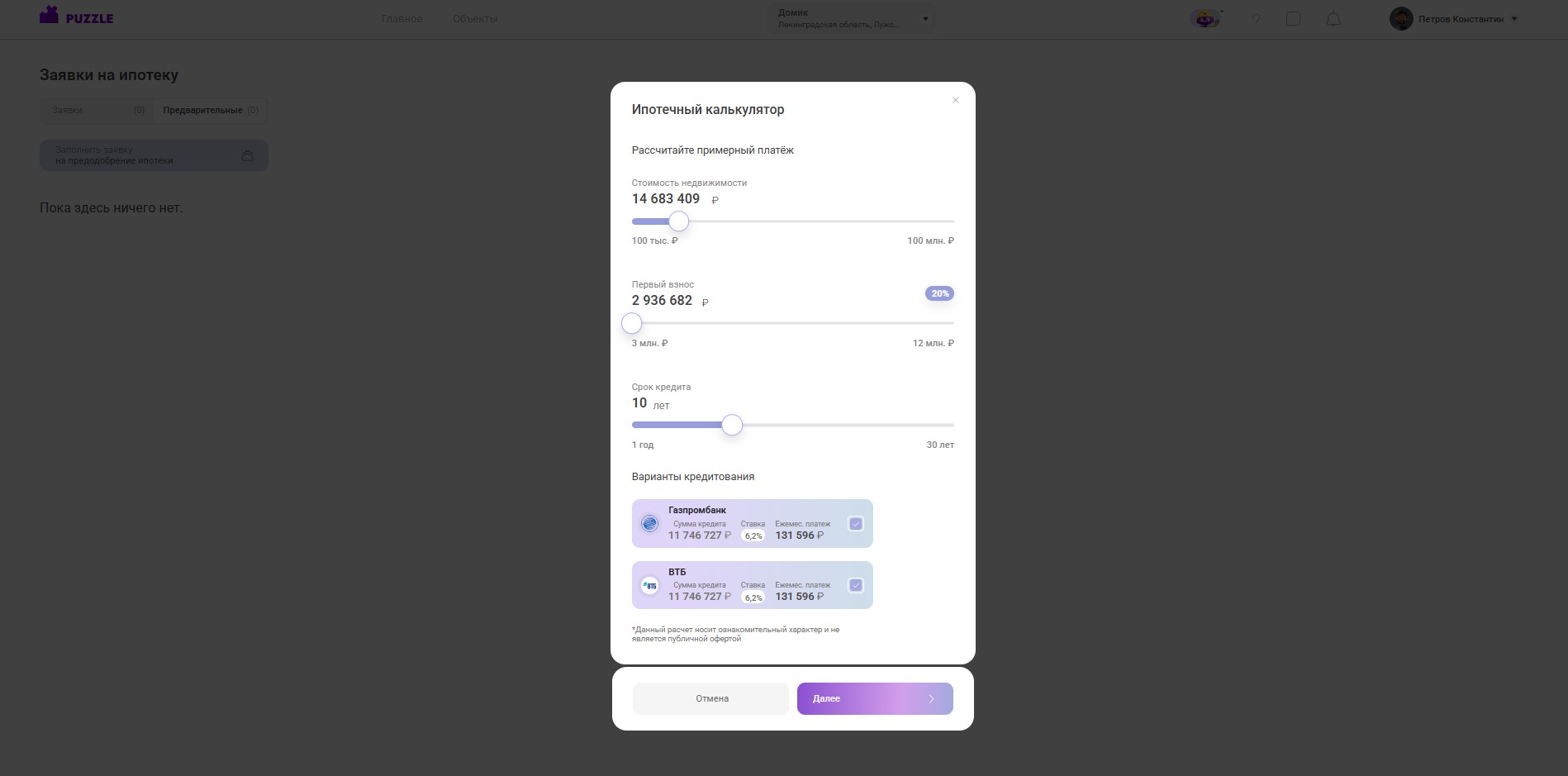Image resolution: width=1568 pixels, height=776 pixels.
Task: Click the Газпромбанк logo icon
Action: coord(650,523)
